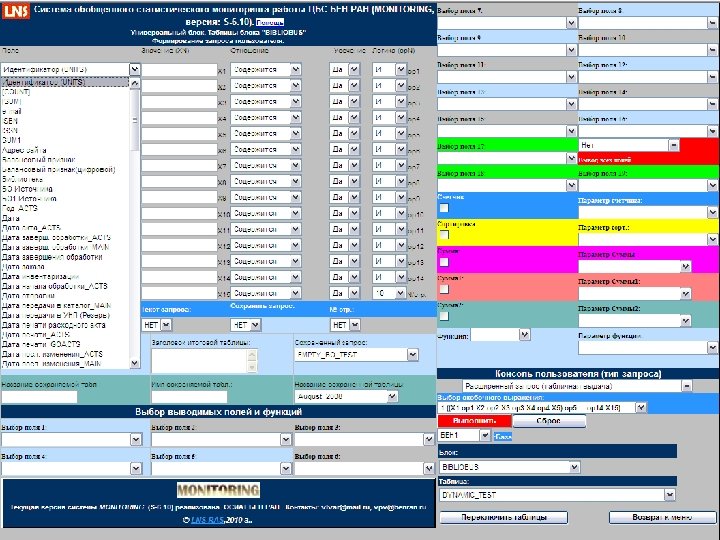
Task: Focus the Заголовок итоговой таблицы text area
Action: tap(204, 361)
